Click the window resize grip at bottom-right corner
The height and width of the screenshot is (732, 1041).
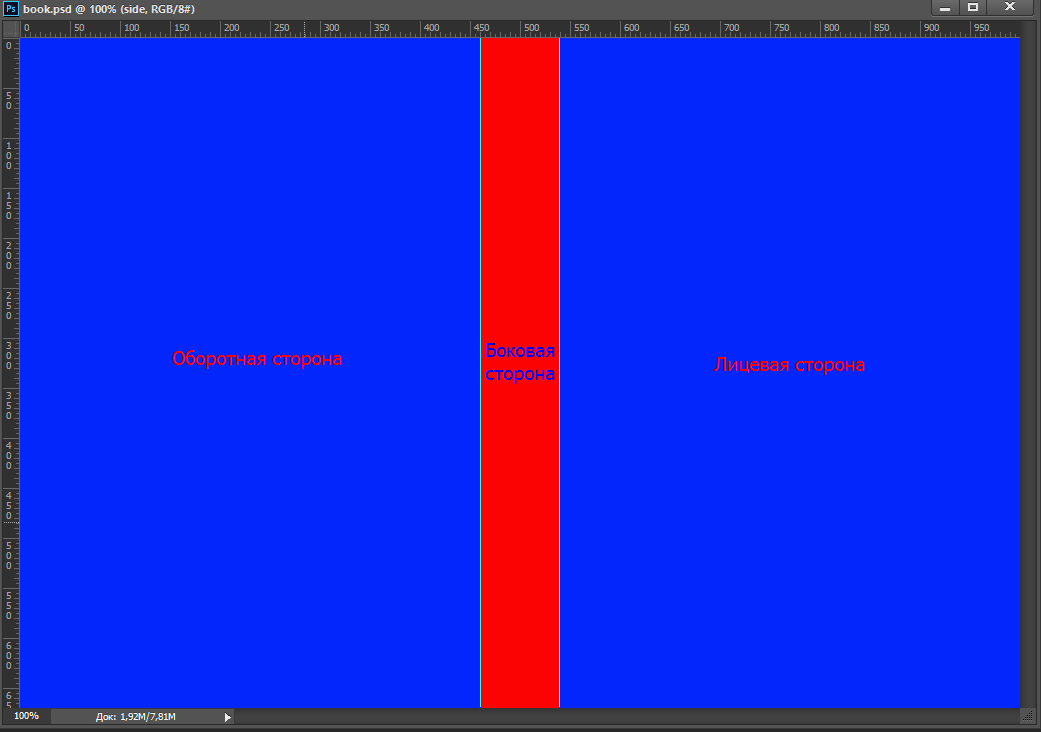click(x=1027, y=716)
